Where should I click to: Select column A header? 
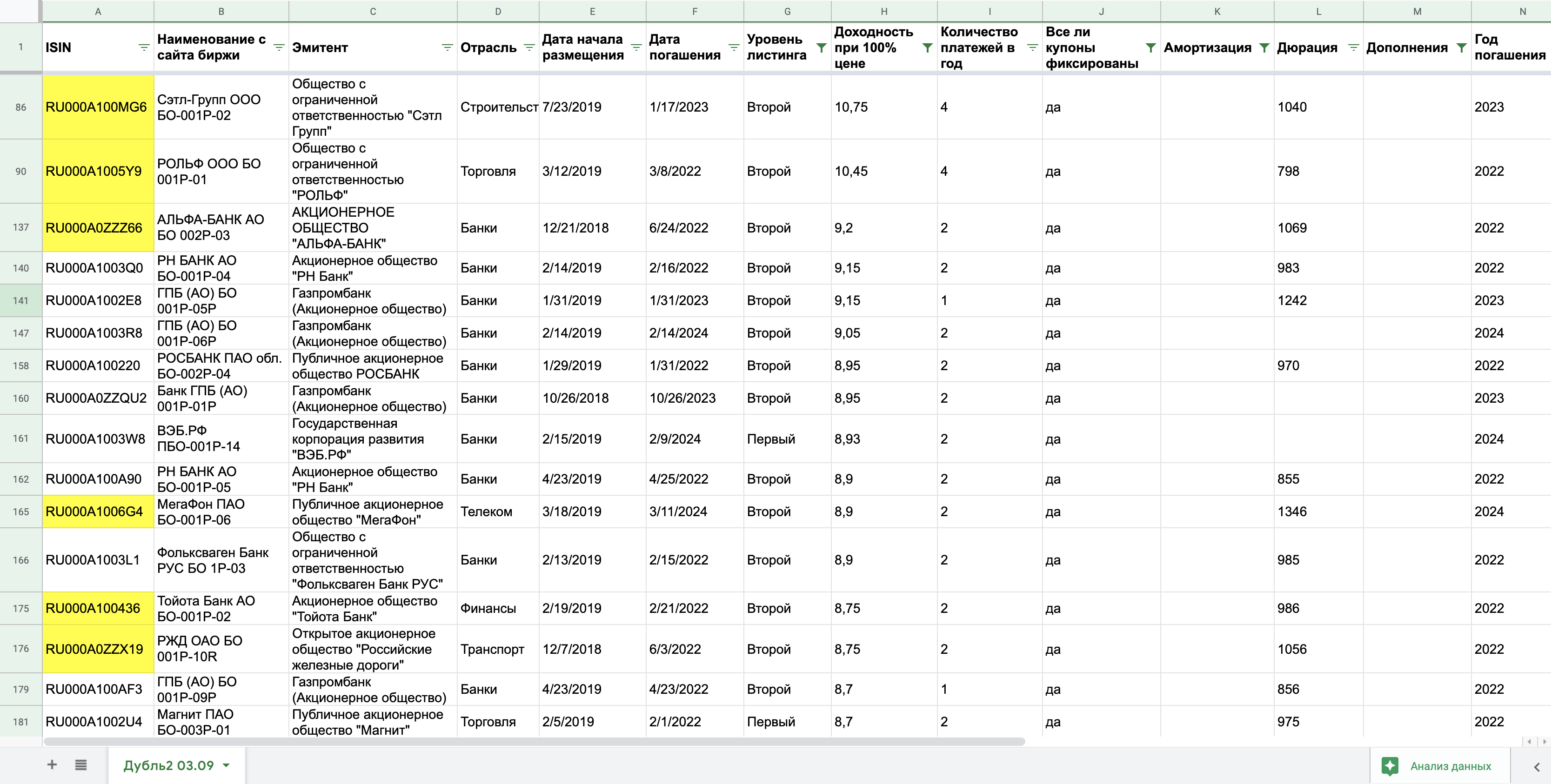[x=98, y=11]
